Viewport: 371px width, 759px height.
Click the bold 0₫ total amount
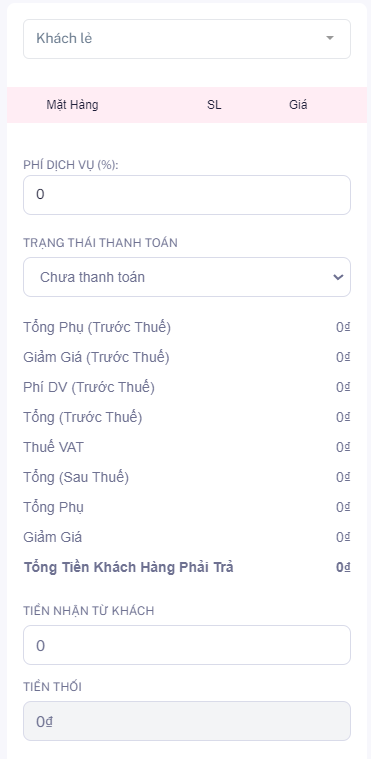pyautogui.click(x=343, y=567)
